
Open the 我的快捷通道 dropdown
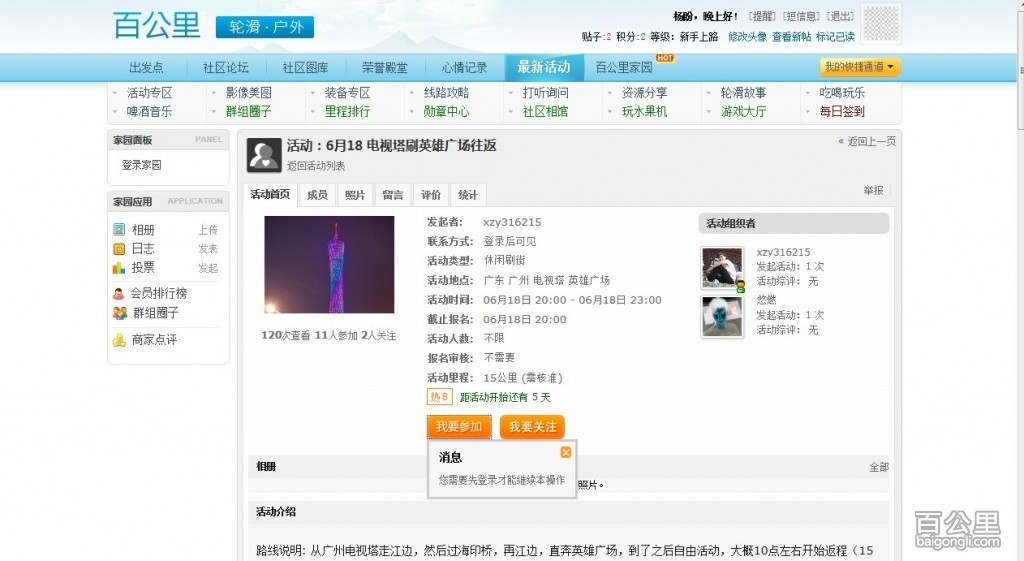click(859, 67)
